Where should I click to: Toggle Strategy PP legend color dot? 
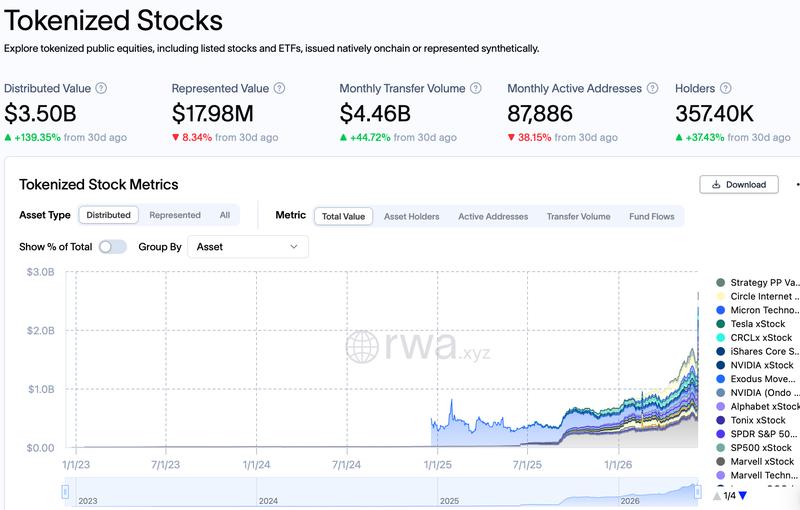pos(720,283)
